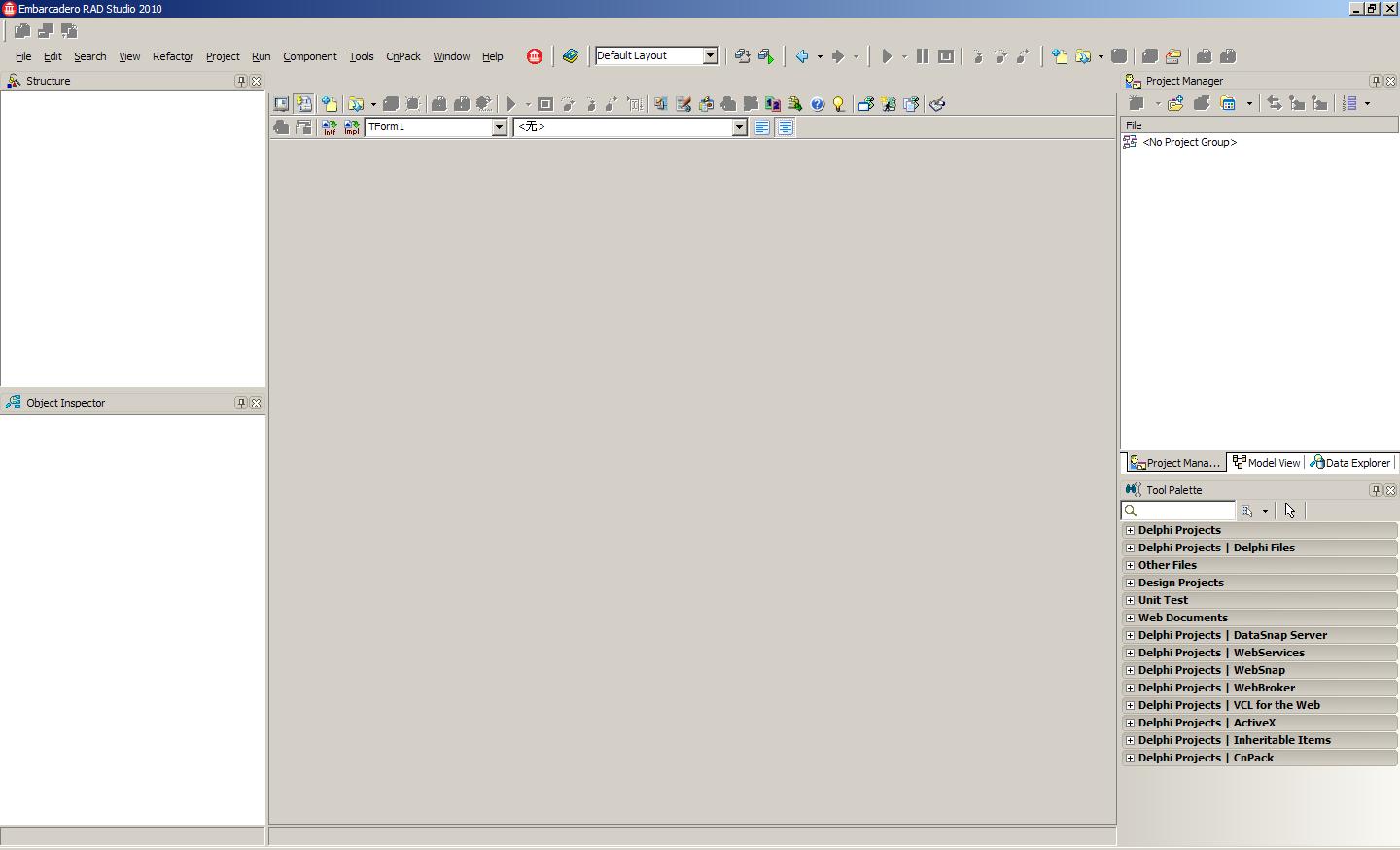This screenshot has width=1400, height=850.
Task: Switch to the Model View tab
Action: (x=1266, y=463)
